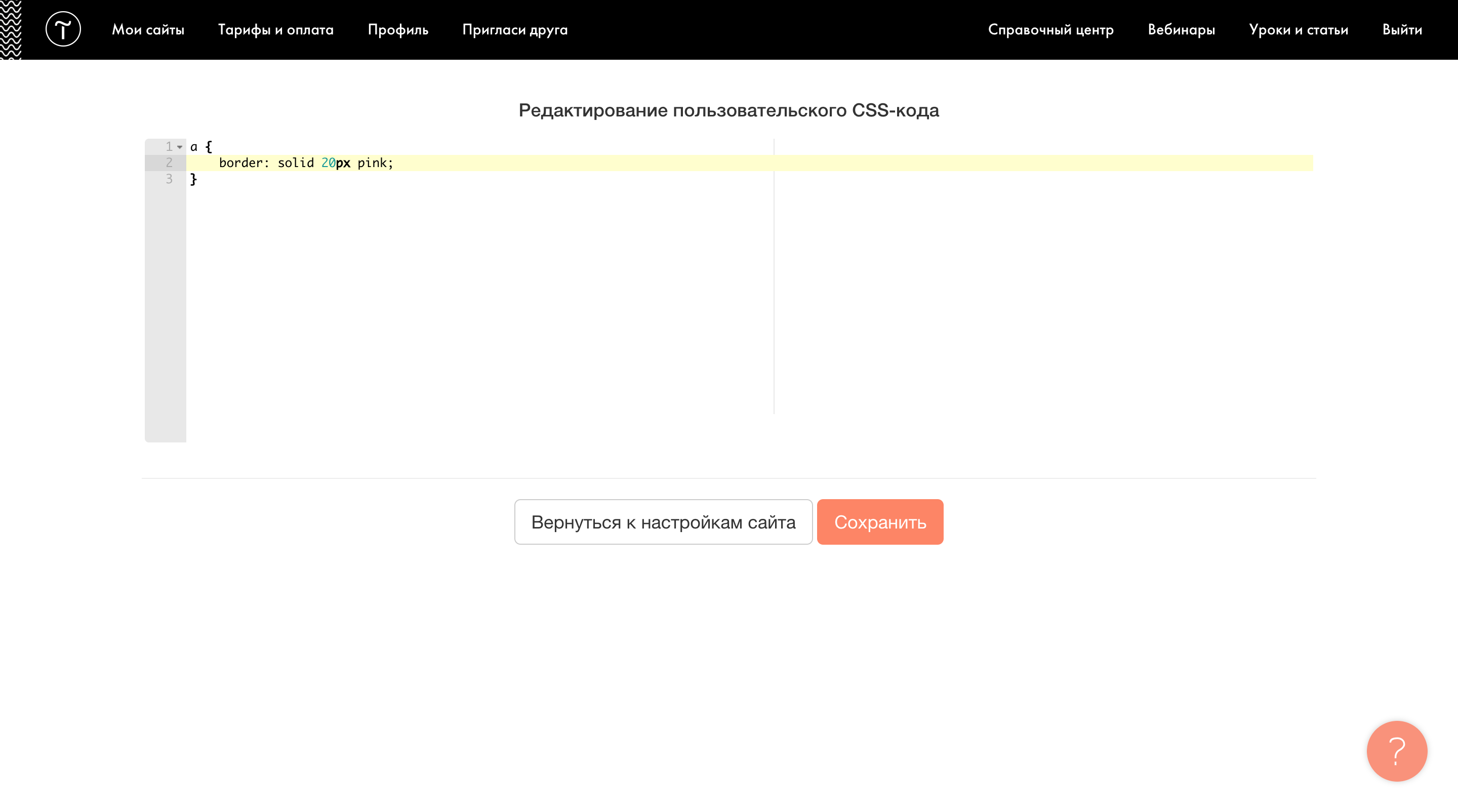Viewport: 1458px width, 812px height.
Task: Click the 'a {' selector on line 1
Action: (201, 147)
